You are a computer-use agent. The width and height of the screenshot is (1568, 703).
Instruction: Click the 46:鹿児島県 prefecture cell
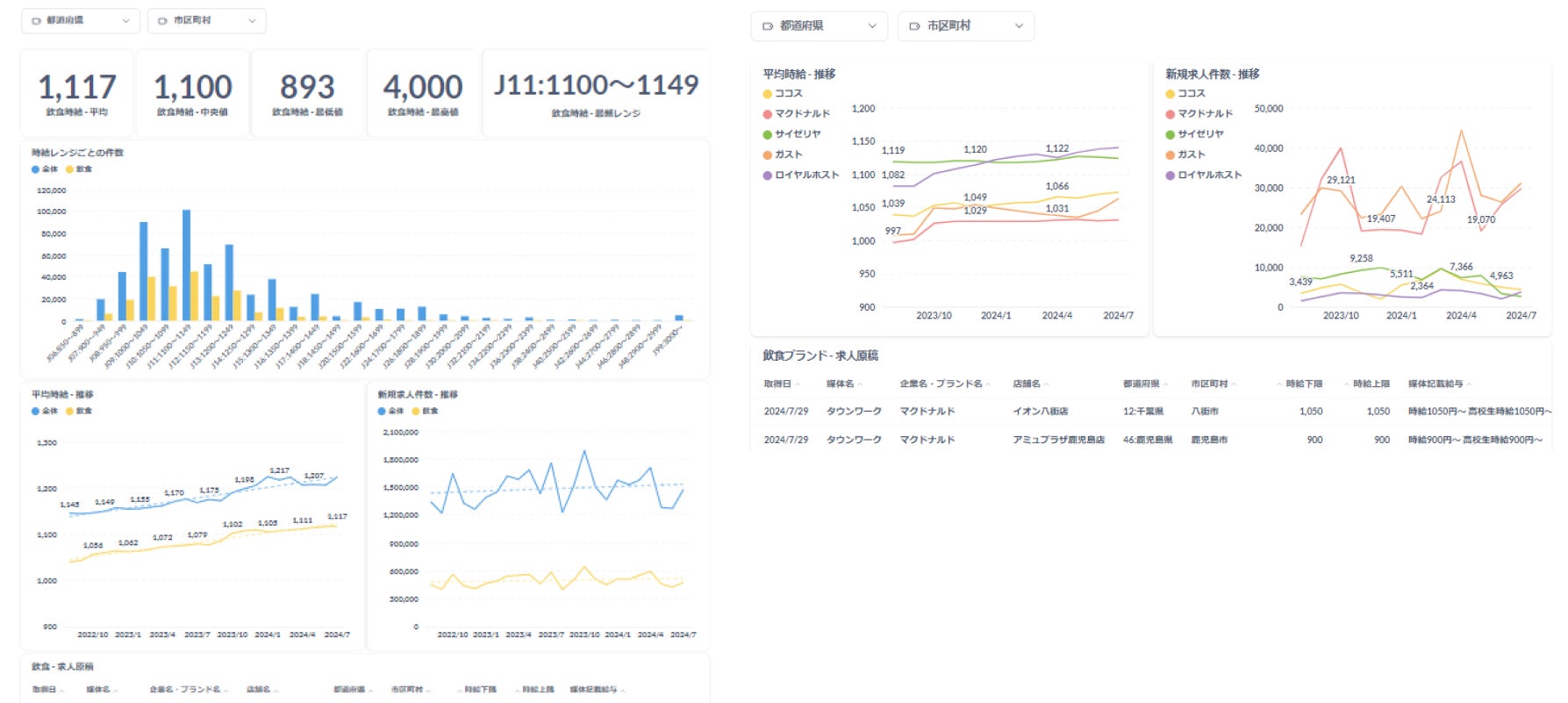(1148, 440)
